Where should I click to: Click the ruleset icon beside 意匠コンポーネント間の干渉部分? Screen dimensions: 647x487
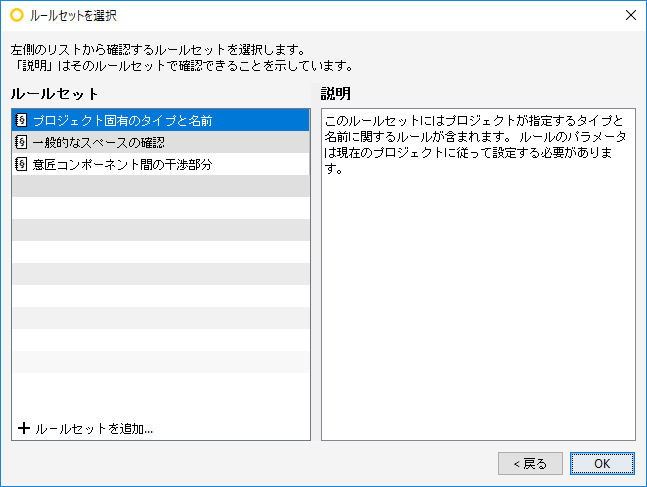(21, 164)
